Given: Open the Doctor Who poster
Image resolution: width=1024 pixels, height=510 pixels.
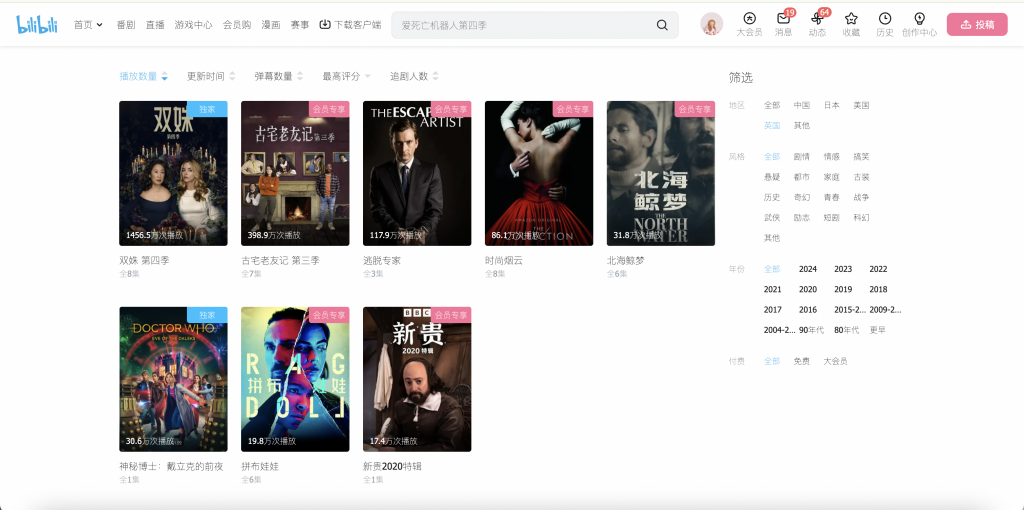Looking at the screenshot, I should point(173,379).
